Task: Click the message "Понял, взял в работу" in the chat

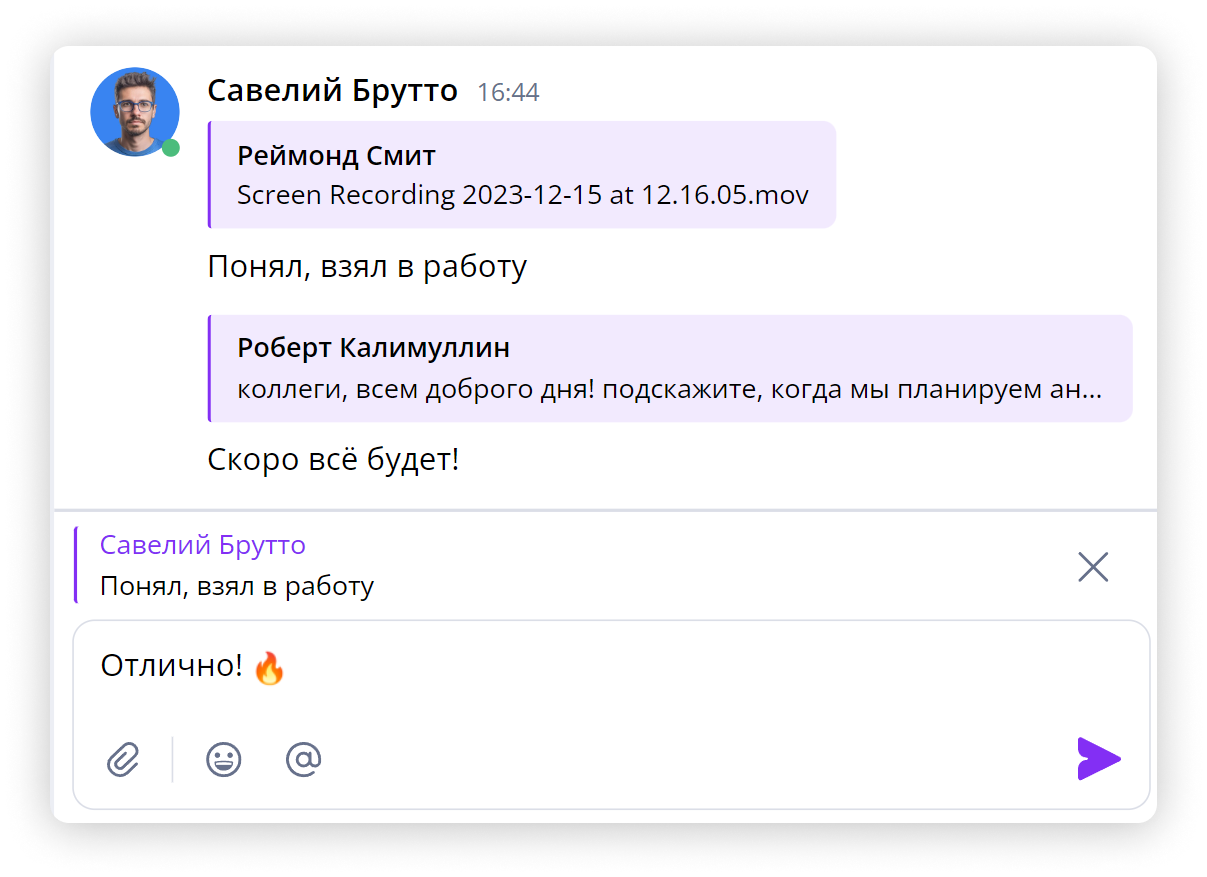Action: click(367, 267)
